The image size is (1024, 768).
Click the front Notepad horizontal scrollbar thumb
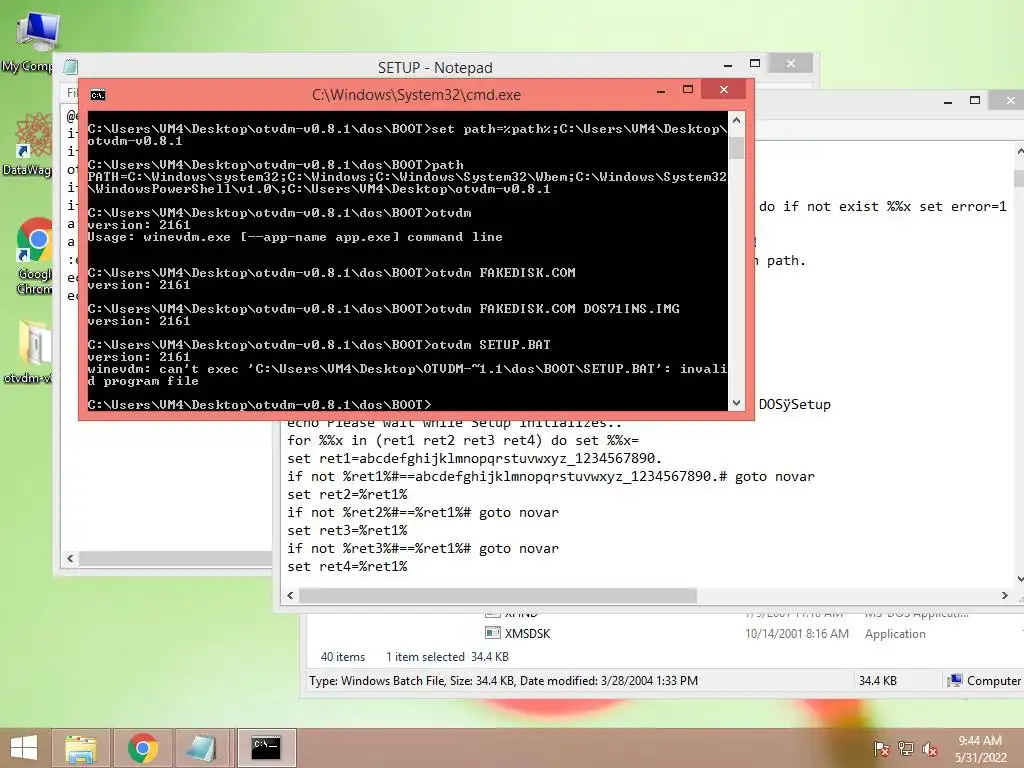click(x=498, y=596)
